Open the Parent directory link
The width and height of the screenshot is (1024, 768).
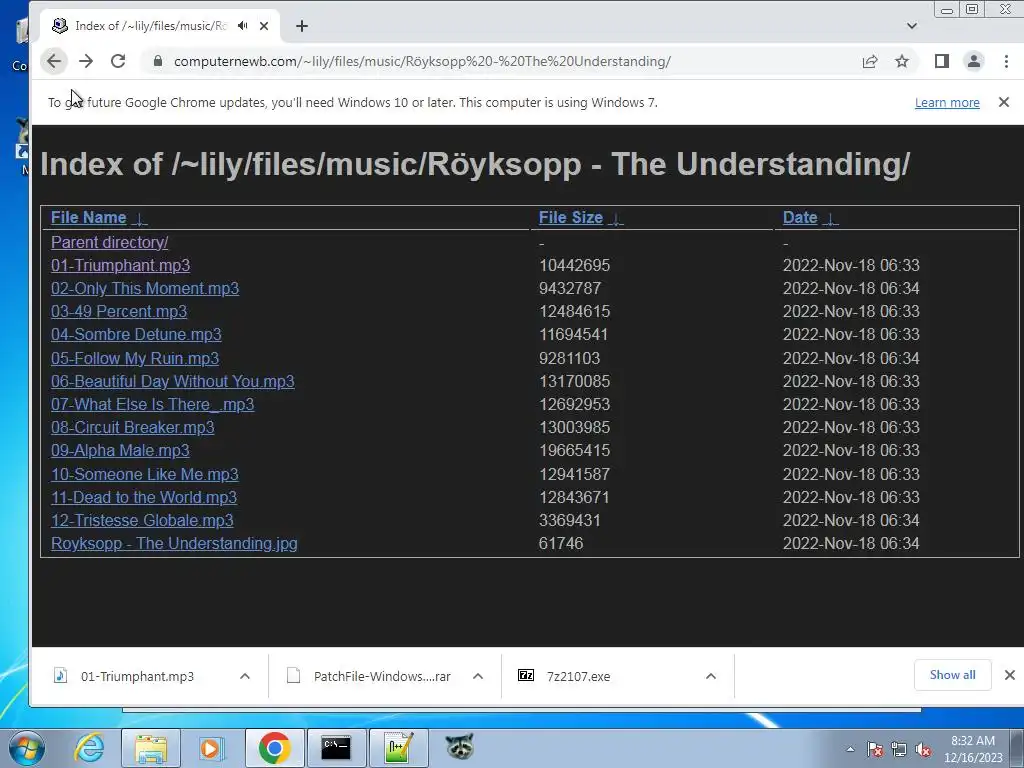pos(110,242)
